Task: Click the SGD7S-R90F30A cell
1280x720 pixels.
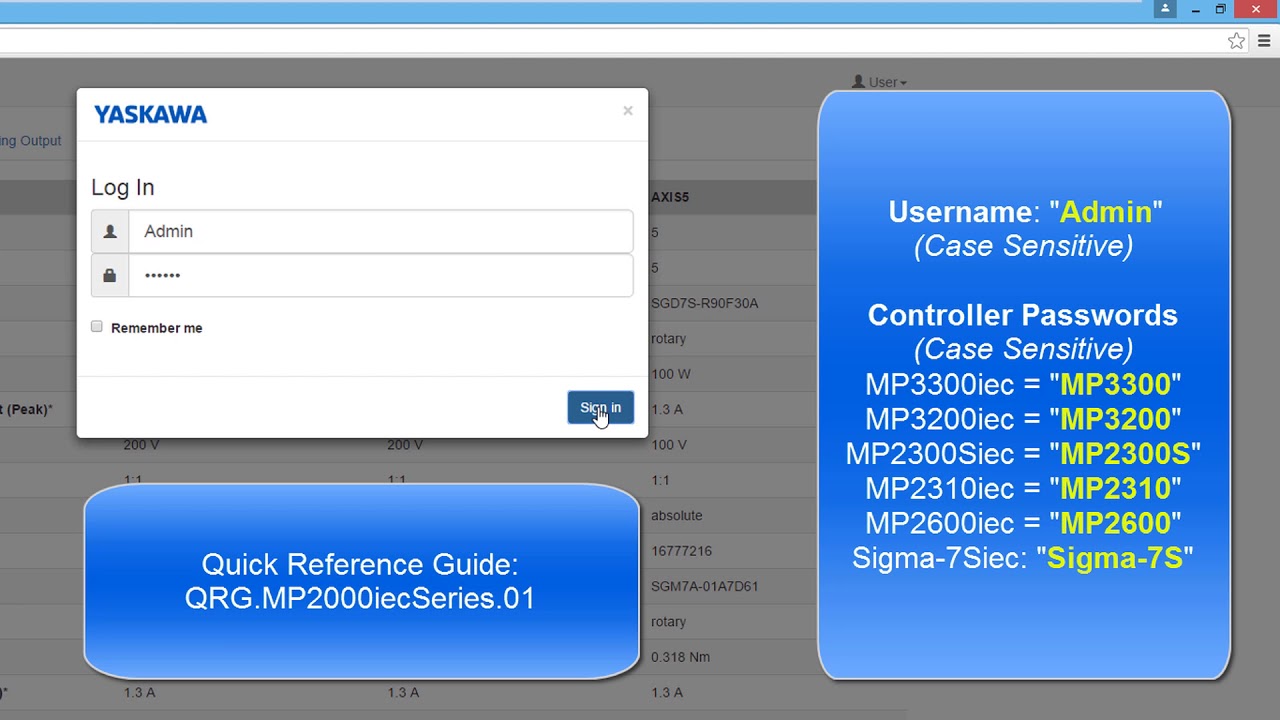Action: point(704,303)
